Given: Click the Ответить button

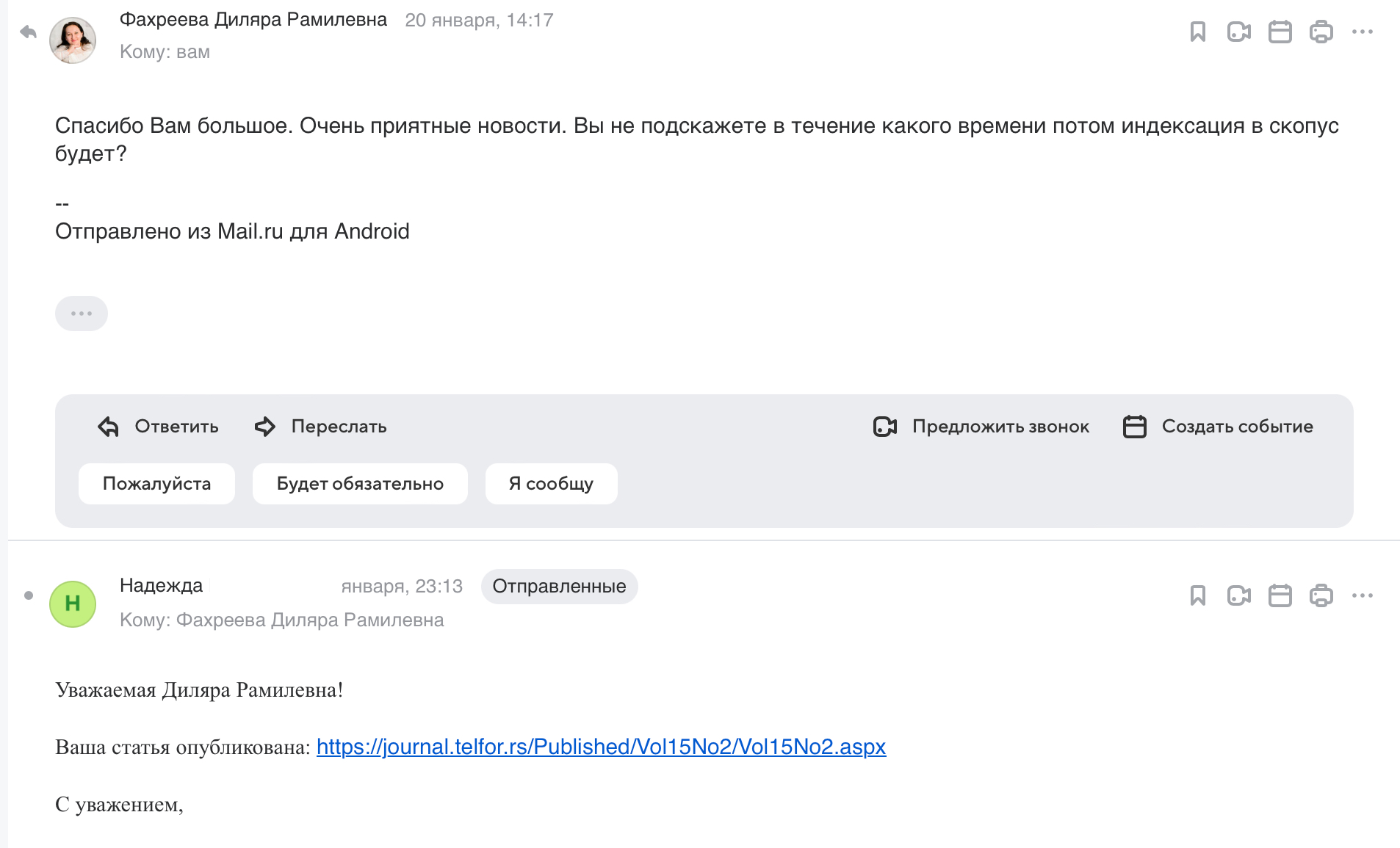Looking at the screenshot, I should (159, 427).
